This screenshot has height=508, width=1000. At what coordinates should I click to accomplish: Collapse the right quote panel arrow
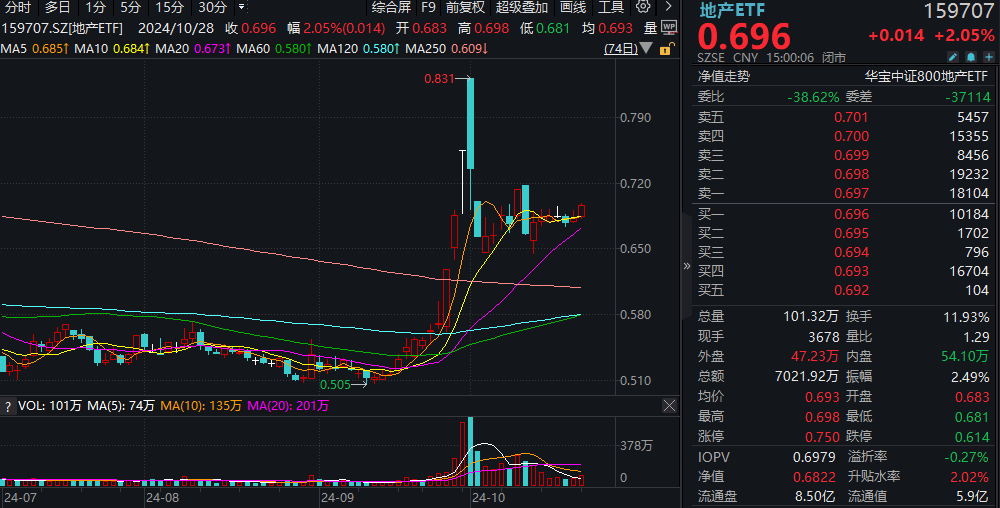[686, 267]
